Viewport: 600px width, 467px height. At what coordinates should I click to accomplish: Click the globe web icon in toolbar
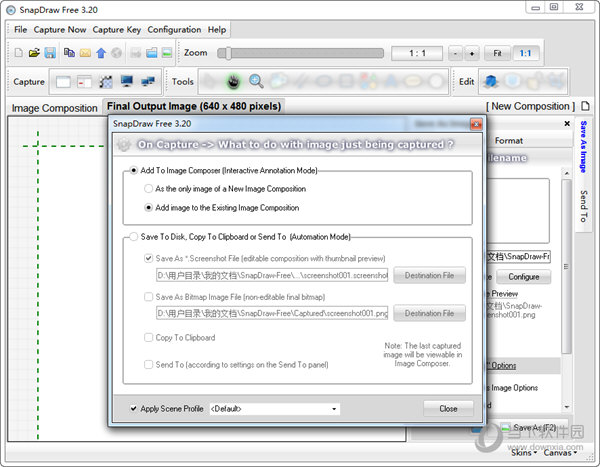tap(117, 52)
